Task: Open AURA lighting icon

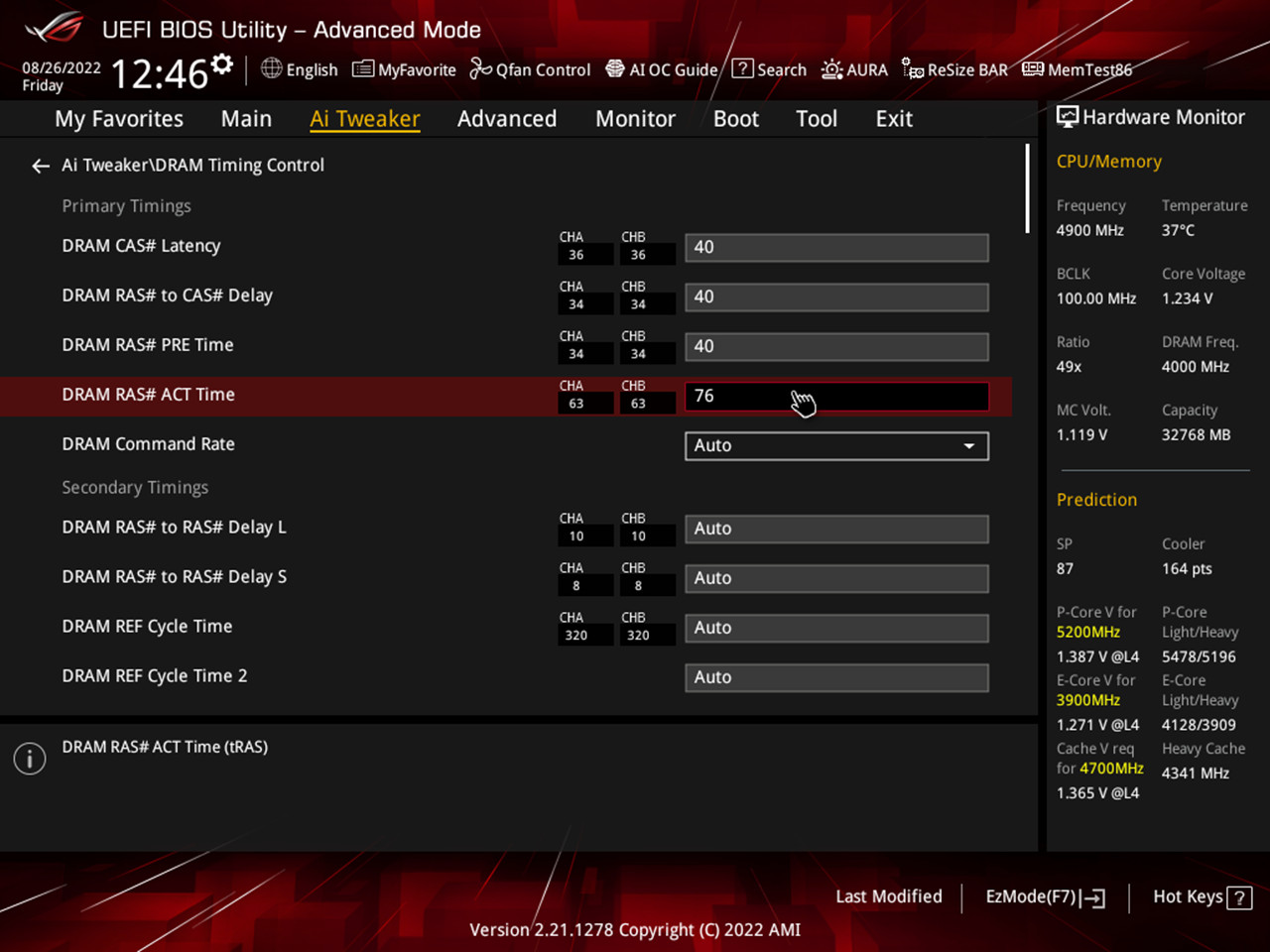Action: [831, 69]
